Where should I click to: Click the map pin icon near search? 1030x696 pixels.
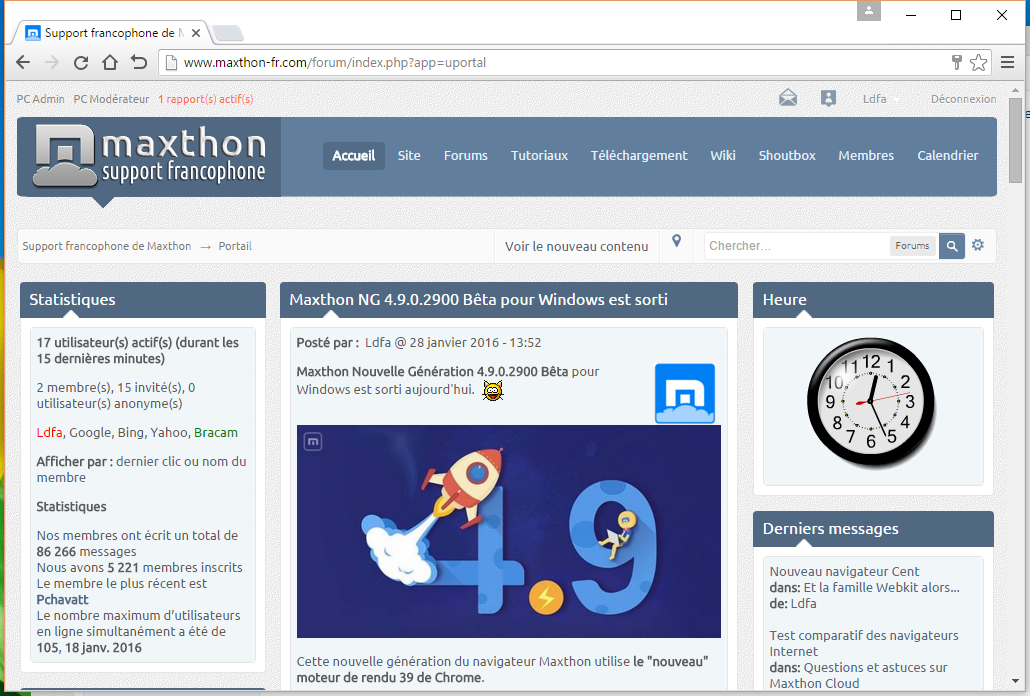pos(677,241)
